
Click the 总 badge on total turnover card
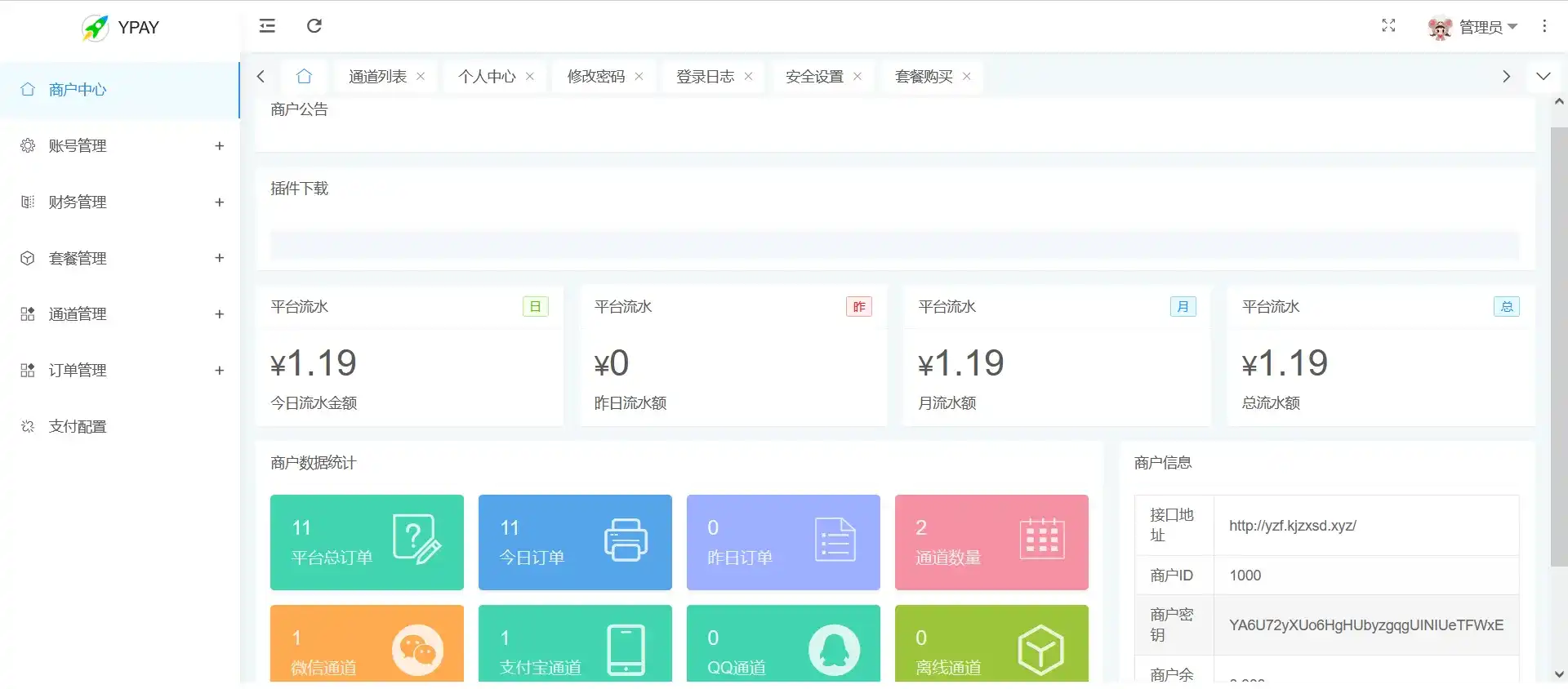(1507, 307)
